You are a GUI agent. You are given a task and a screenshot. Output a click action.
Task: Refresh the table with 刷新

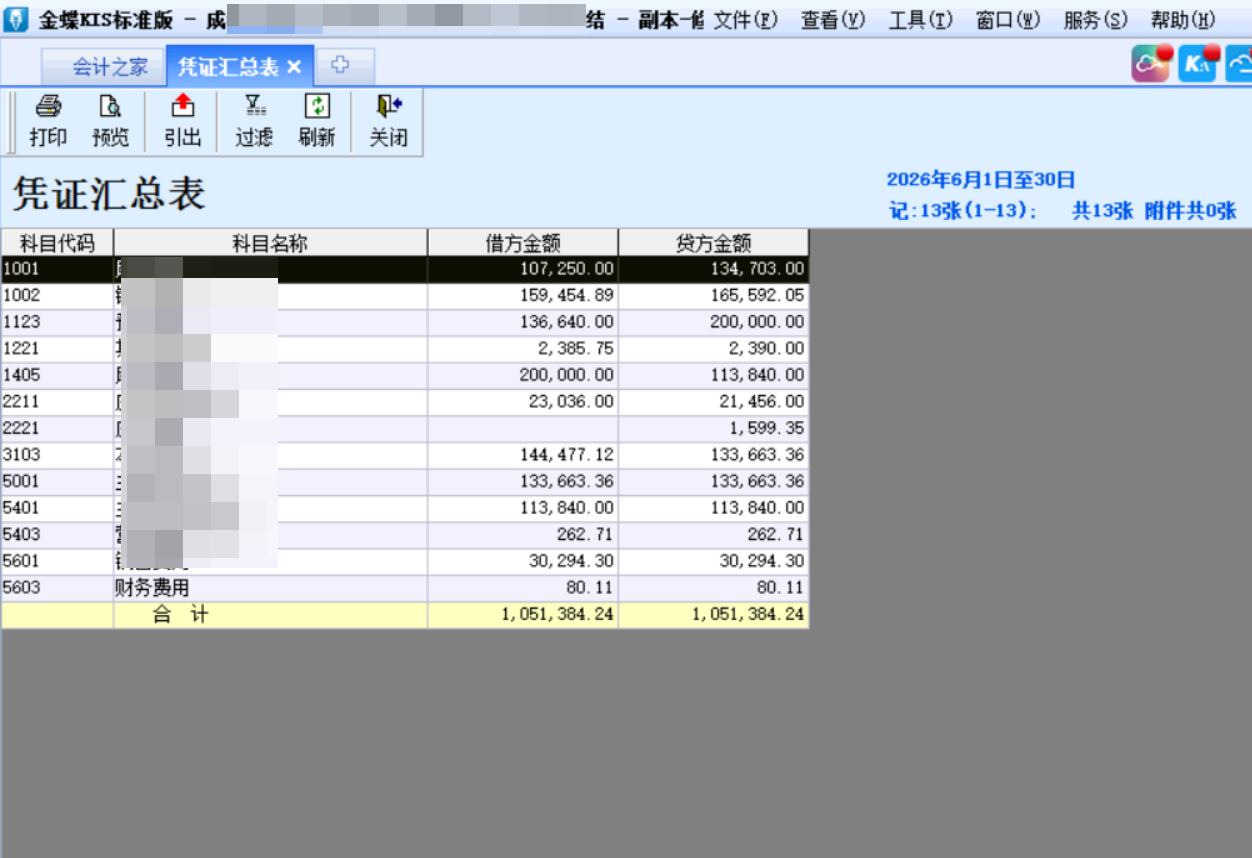pos(316,121)
